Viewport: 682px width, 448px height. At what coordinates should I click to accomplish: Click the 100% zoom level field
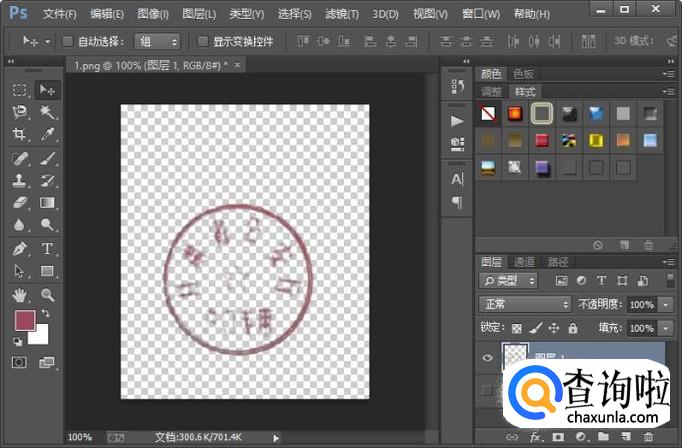82,437
